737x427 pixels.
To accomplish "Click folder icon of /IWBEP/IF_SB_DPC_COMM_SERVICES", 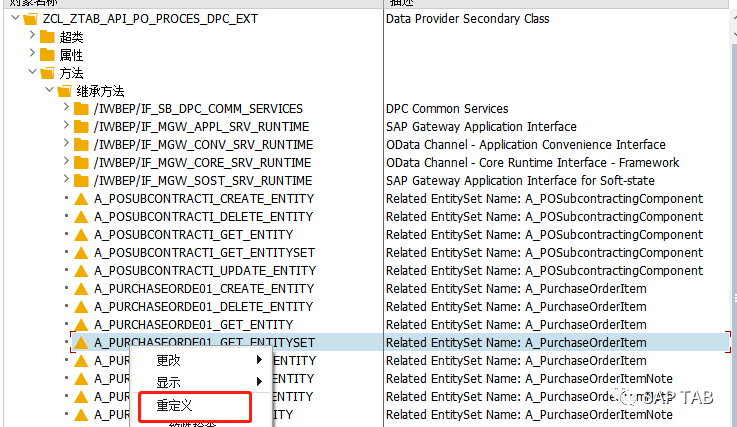I will (x=81, y=109).
